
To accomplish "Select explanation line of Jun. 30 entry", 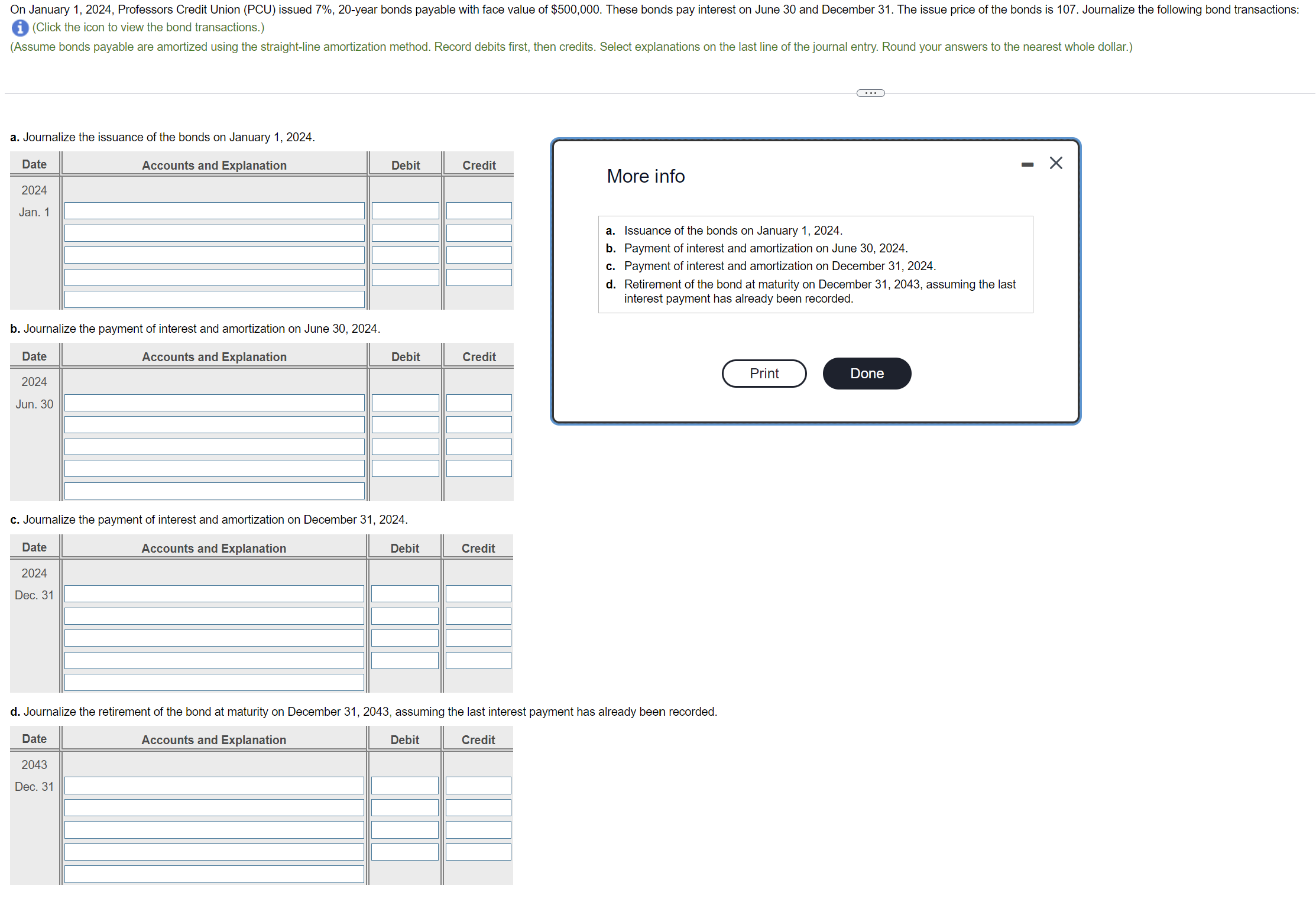I will (x=214, y=491).
